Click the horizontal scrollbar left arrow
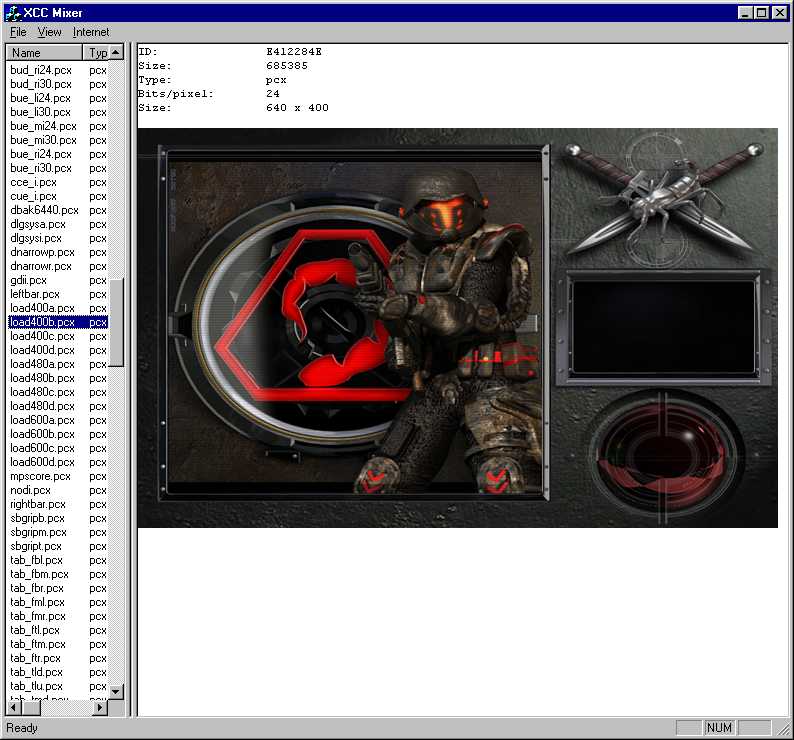Screen dimensions: 794x740 pyautogui.click(x=13, y=707)
